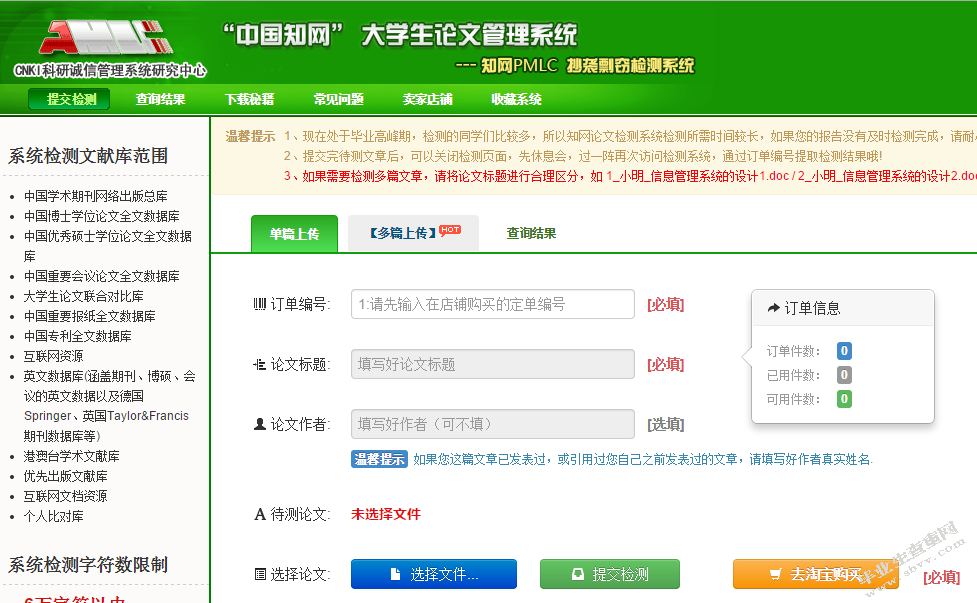Viewport: 977px width, 603px height.
Task: Click 中国优秀硕士学位论文全文数据库 list item
Action: [108, 246]
